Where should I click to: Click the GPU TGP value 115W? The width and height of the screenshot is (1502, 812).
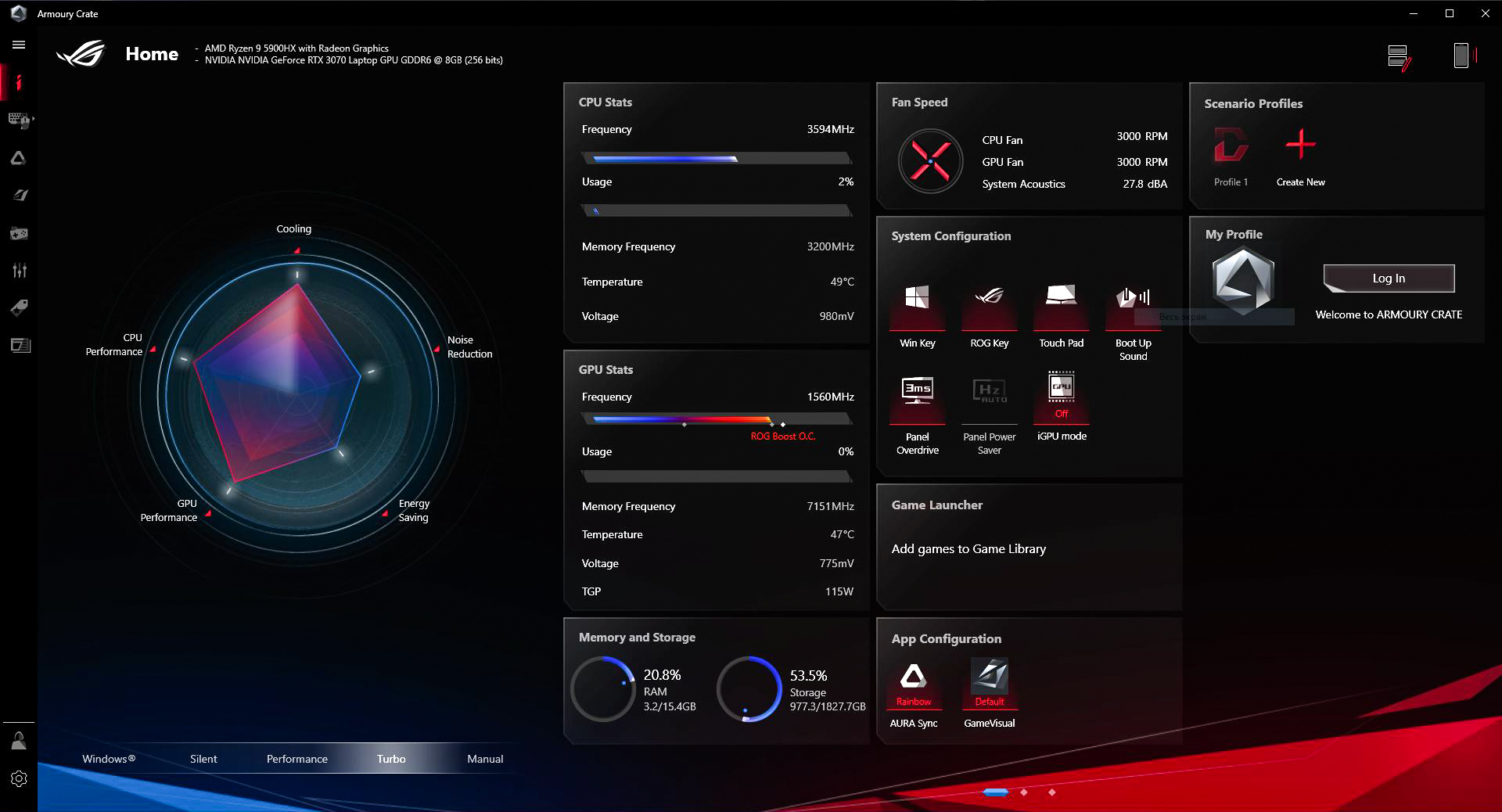(839, 591)
